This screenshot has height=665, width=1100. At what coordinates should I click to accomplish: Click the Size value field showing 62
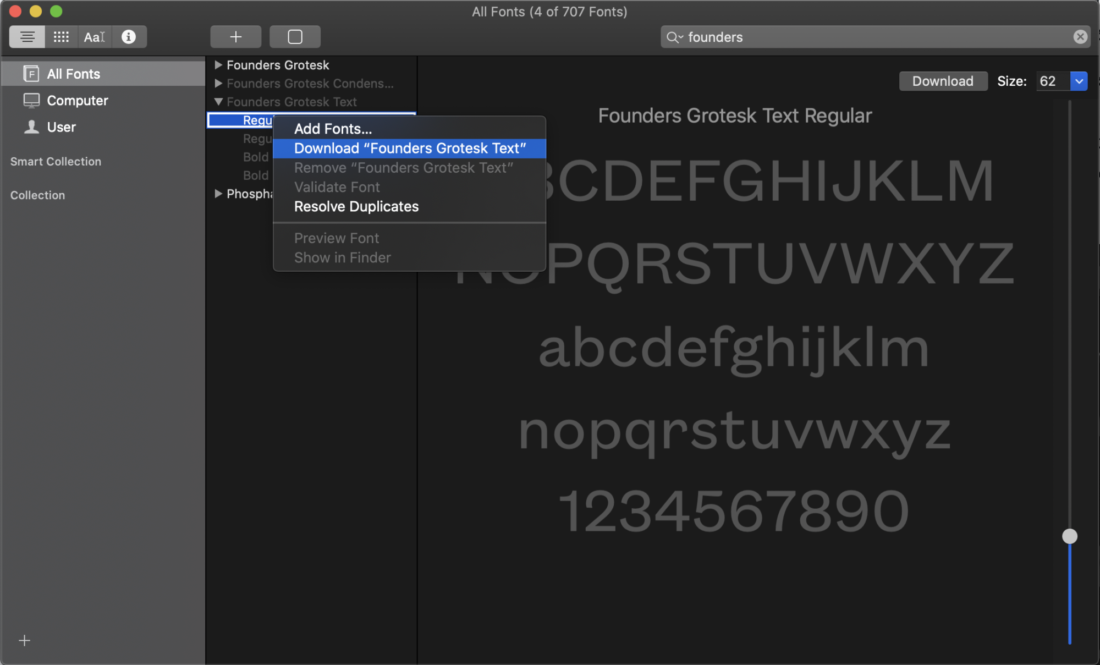1053,81
